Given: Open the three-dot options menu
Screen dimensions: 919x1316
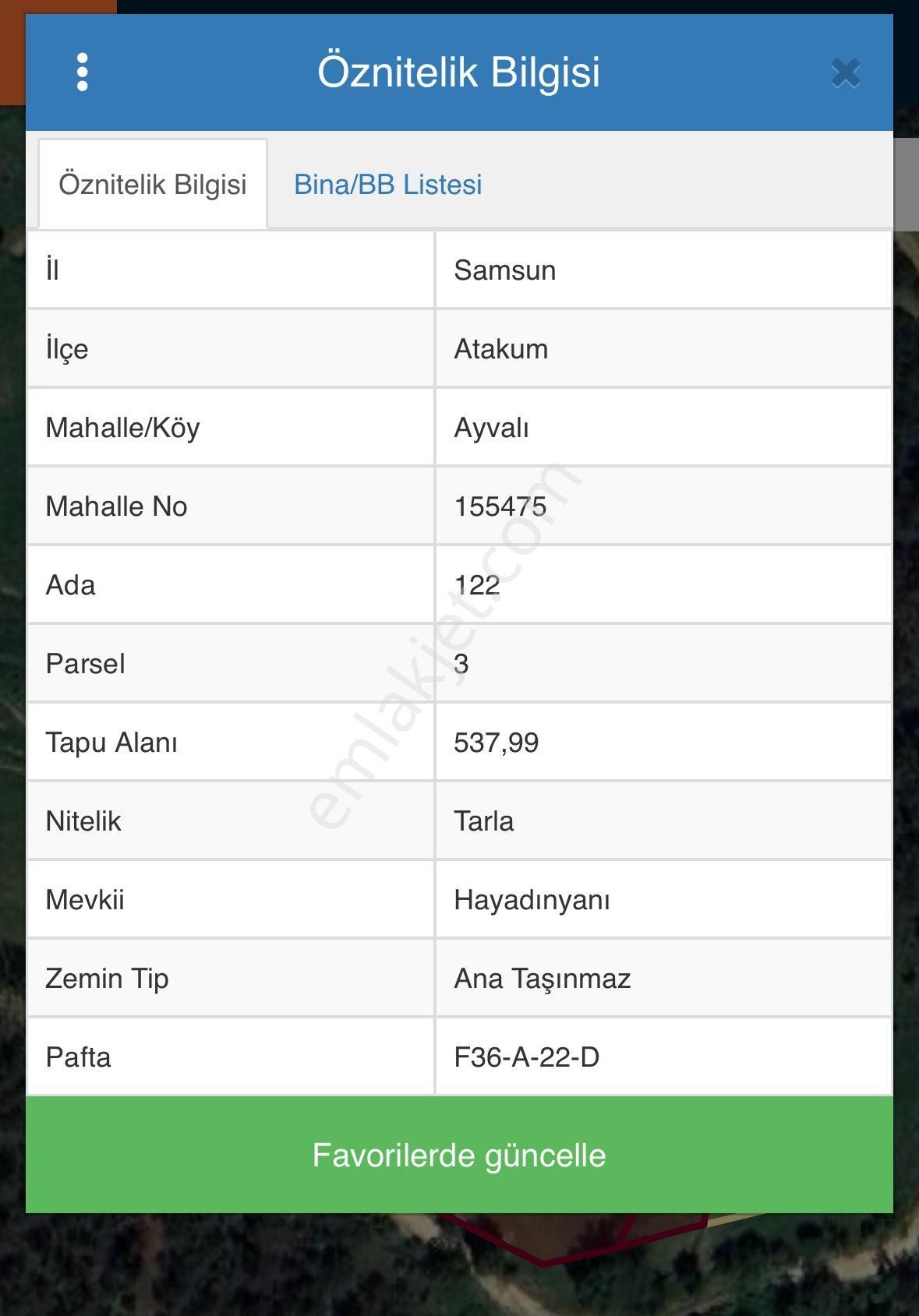Looking at the screenshot, I should point(83,72).
